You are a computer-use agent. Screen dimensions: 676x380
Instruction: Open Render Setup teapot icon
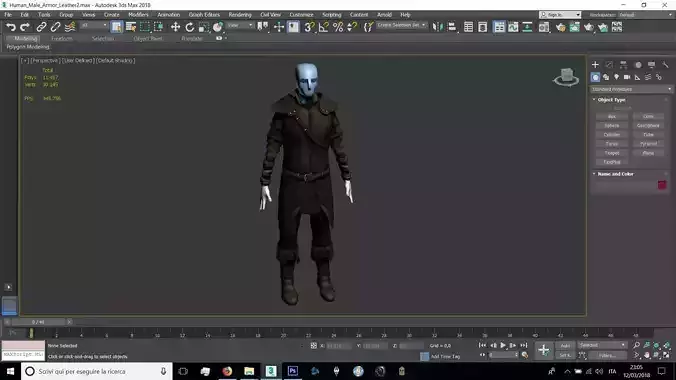(x=560, y=27)
